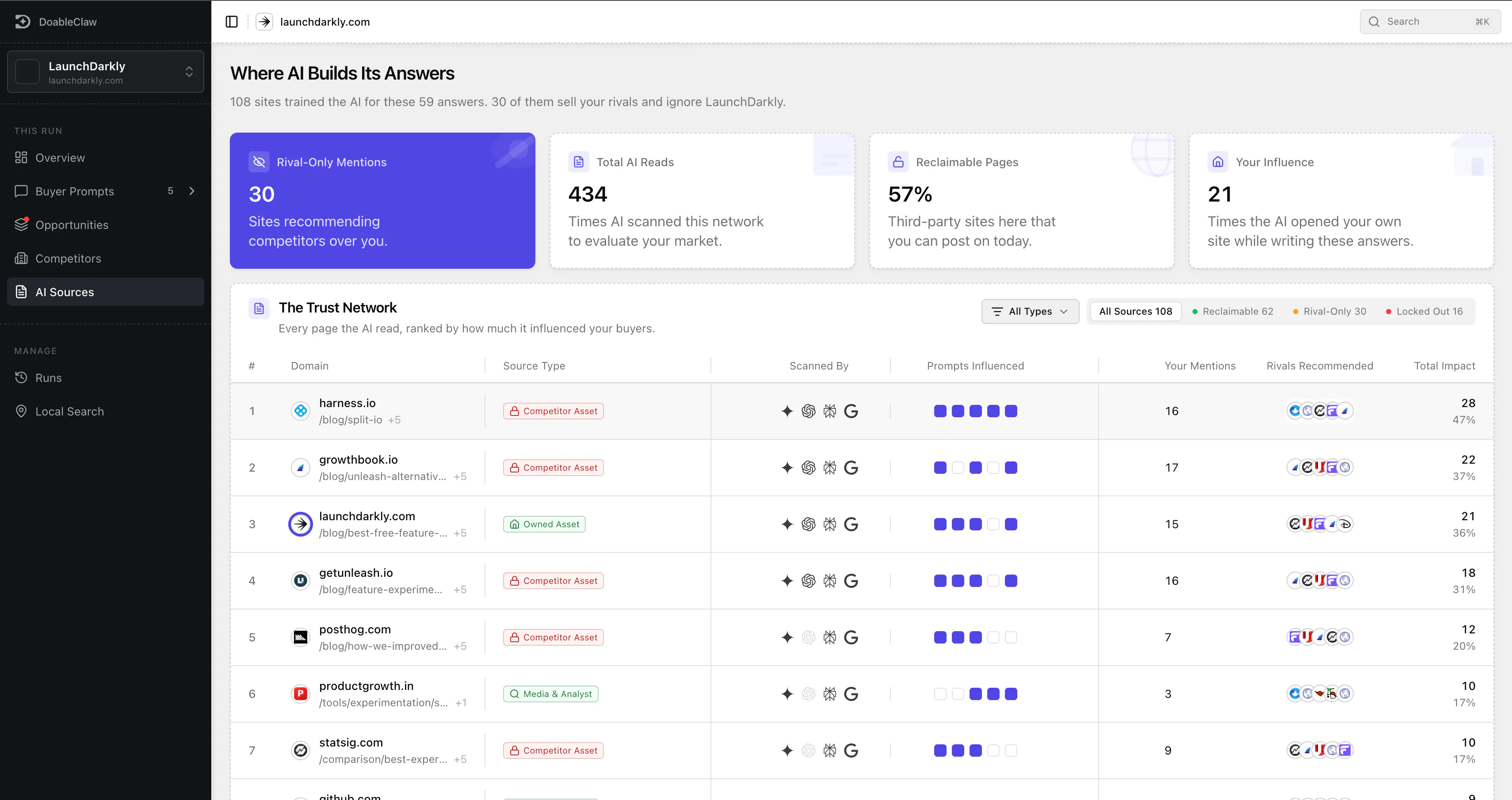
Task: Open growthbook.io domain link
Action: (x=359, y=460)
